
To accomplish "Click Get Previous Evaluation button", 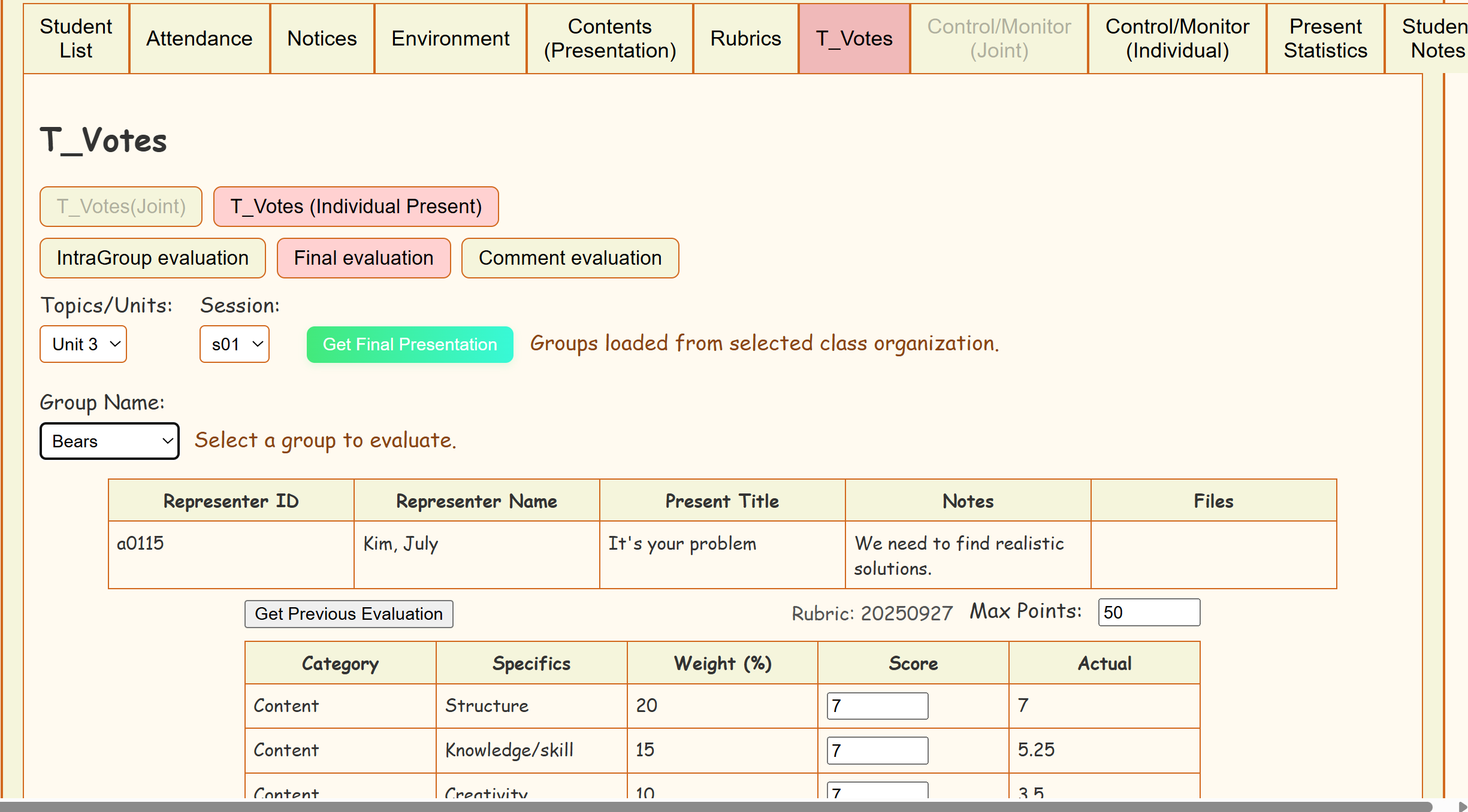I will coord(349,614).
